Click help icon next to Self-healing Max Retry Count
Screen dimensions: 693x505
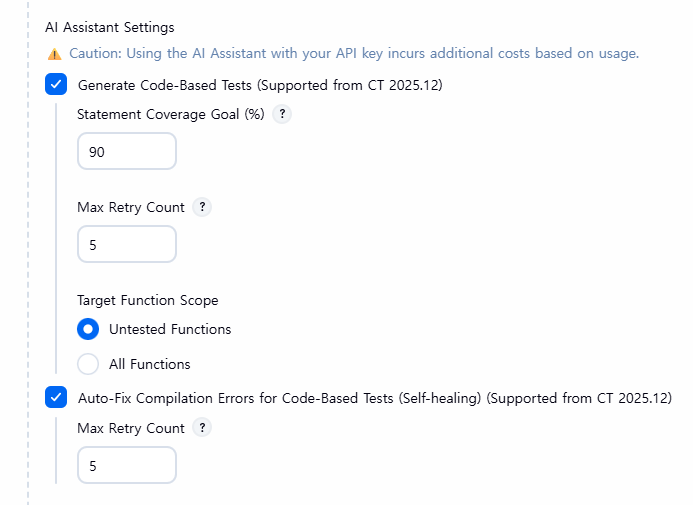pyautogui.click(x=202, y=428)
